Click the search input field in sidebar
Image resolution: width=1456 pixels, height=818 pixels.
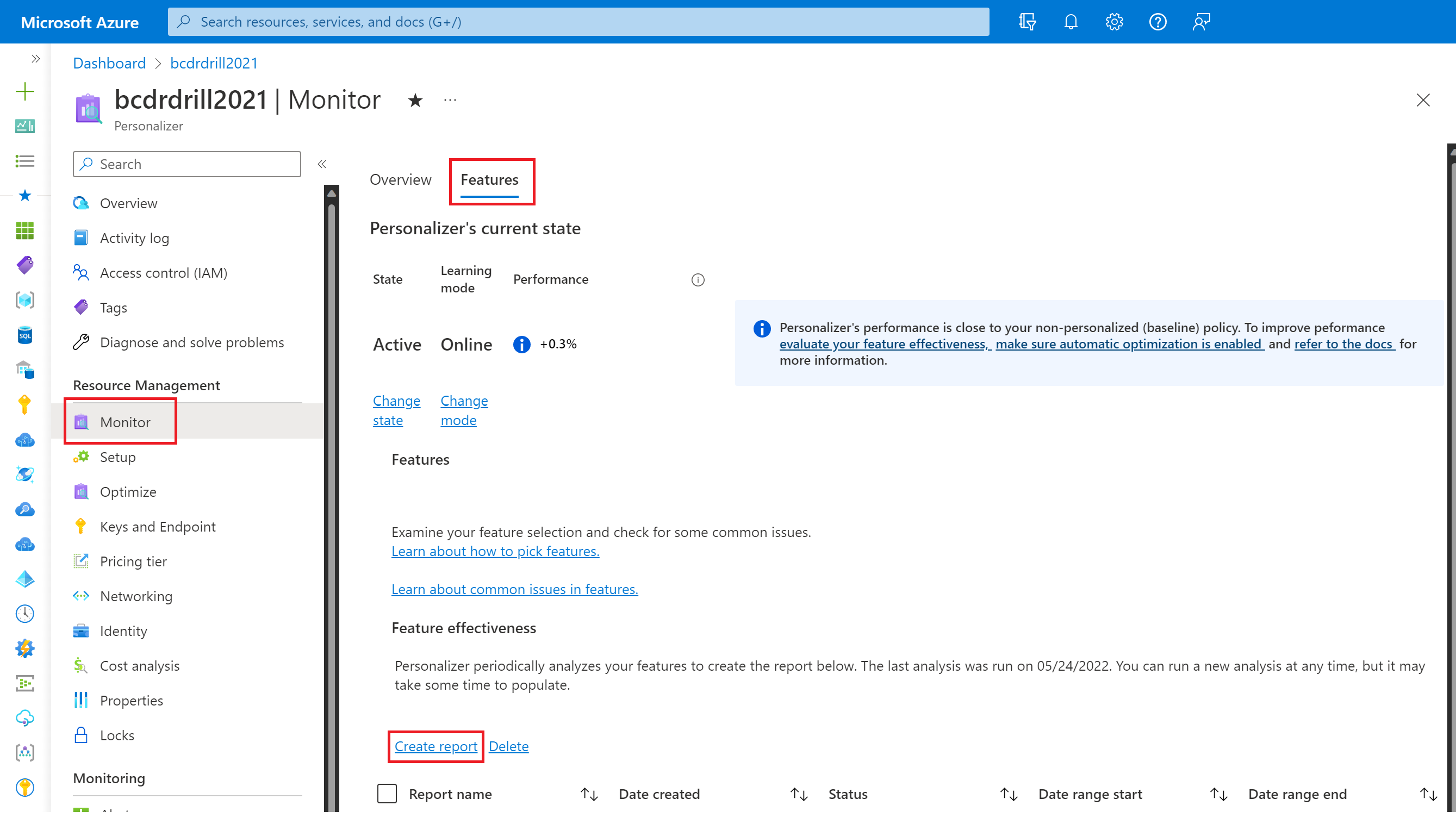(187, 164)
